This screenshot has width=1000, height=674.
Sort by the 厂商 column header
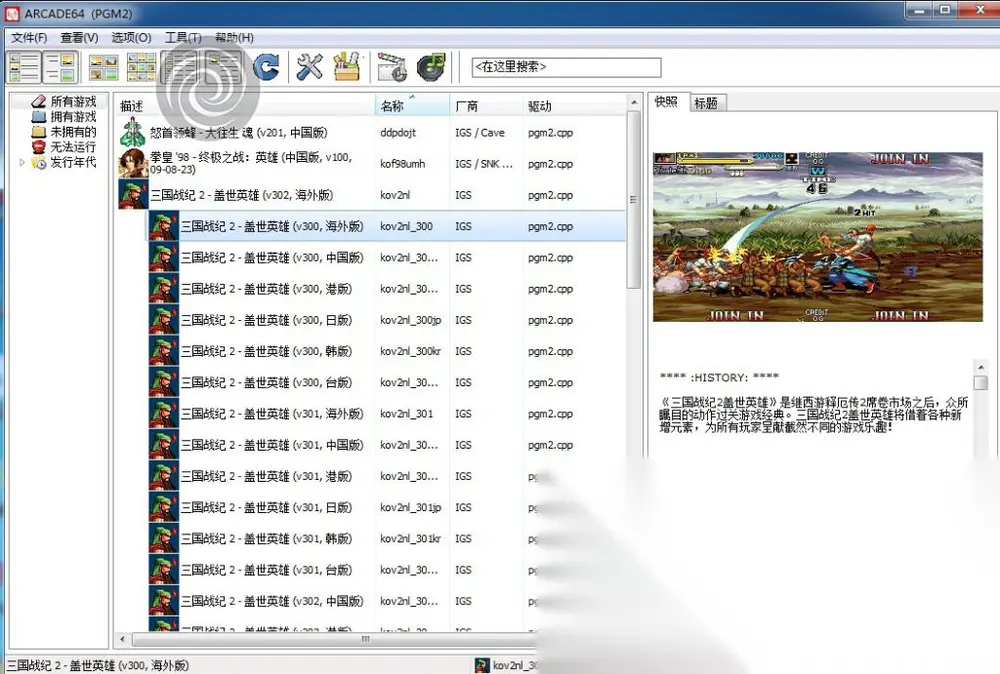click(x=486, y=106)
